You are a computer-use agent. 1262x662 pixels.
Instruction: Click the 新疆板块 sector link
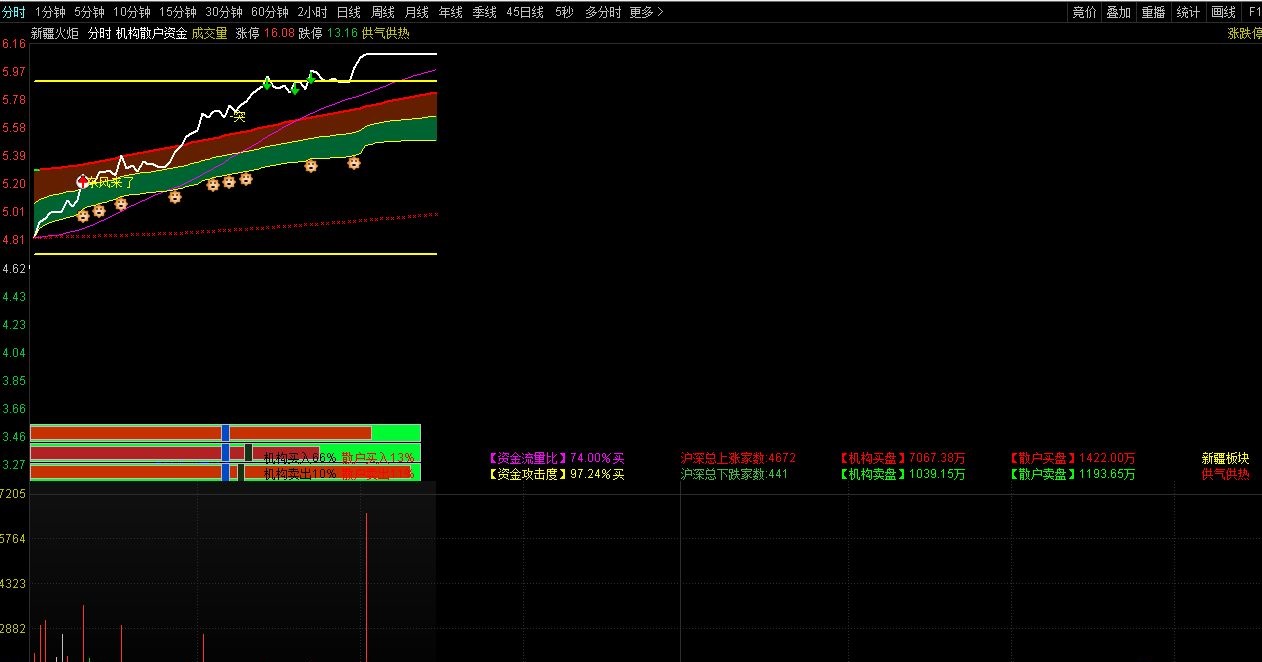click(1225, 458)
